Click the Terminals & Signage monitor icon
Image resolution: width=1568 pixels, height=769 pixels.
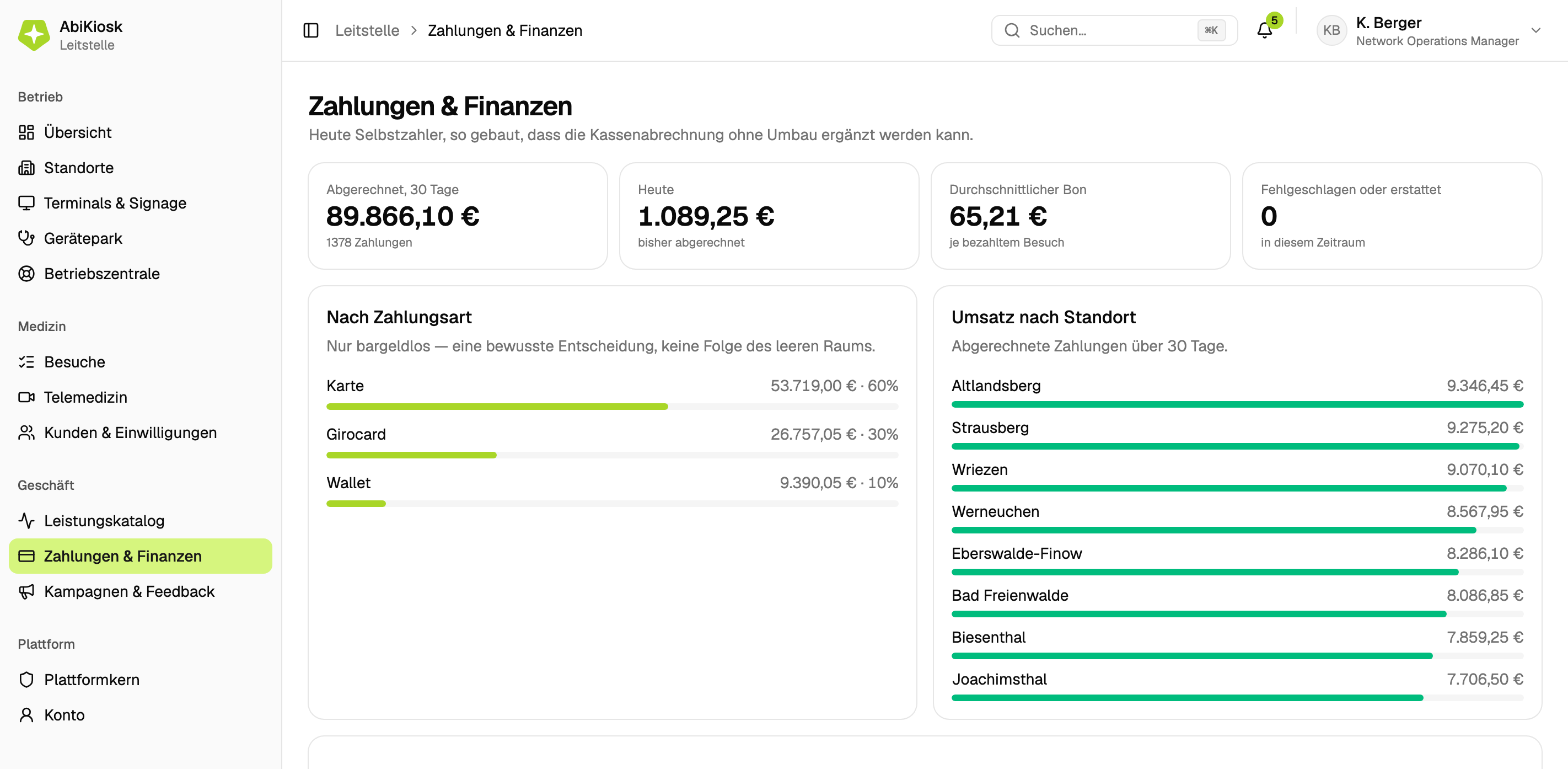[26, 203]
